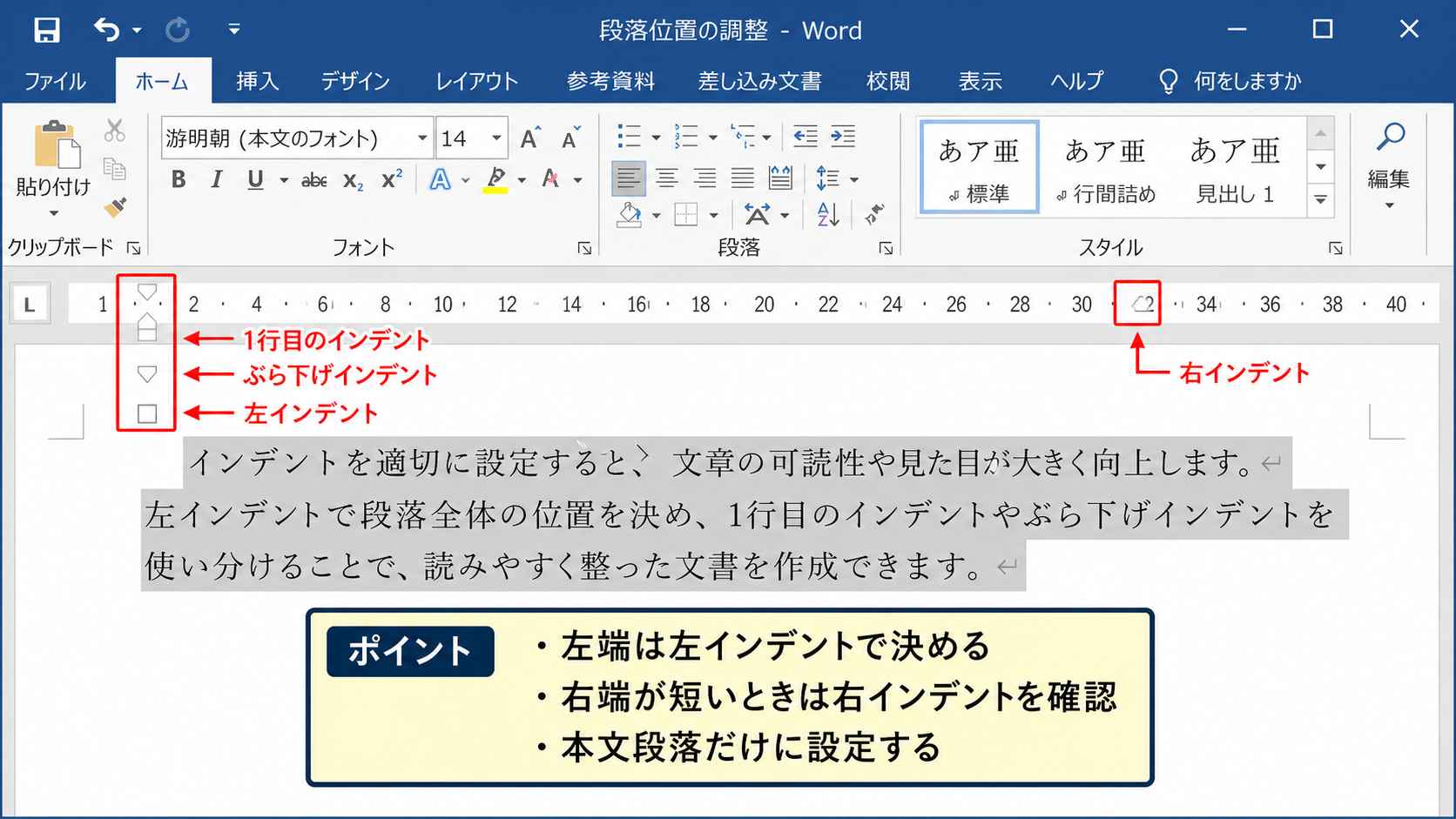Image resolution: width=1456 pixels, height=819 pixels.
Task: Toggle subscript formatting
Action: click(353, 180)
